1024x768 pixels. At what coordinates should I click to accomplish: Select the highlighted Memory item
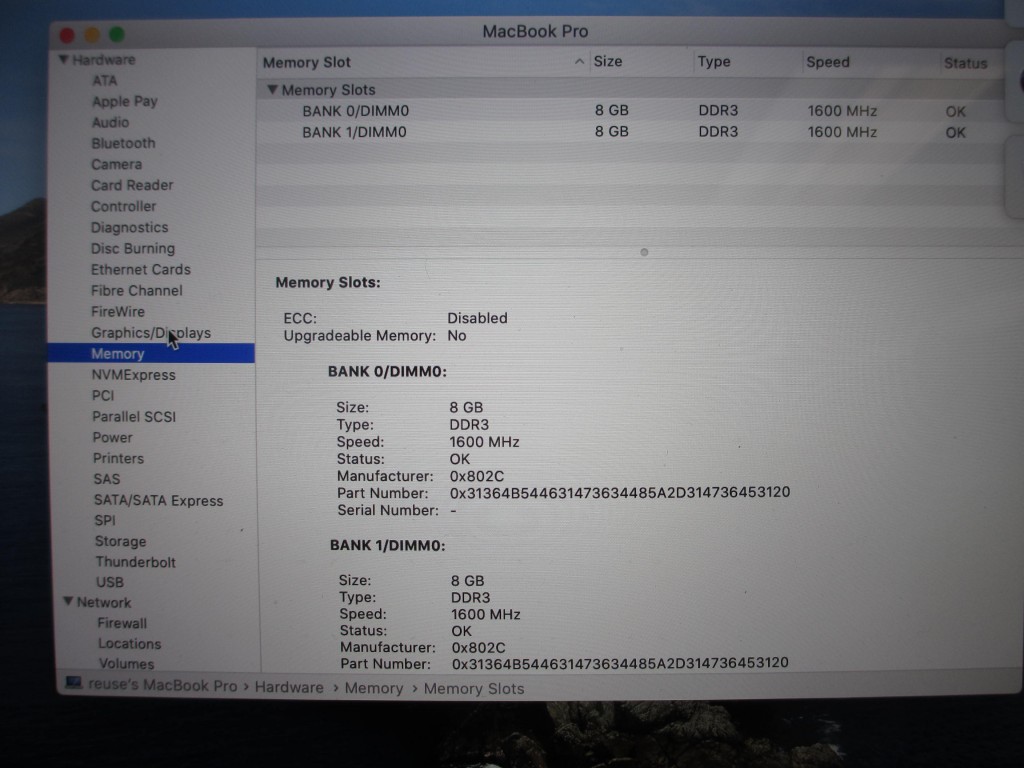[x=151, y=353]
